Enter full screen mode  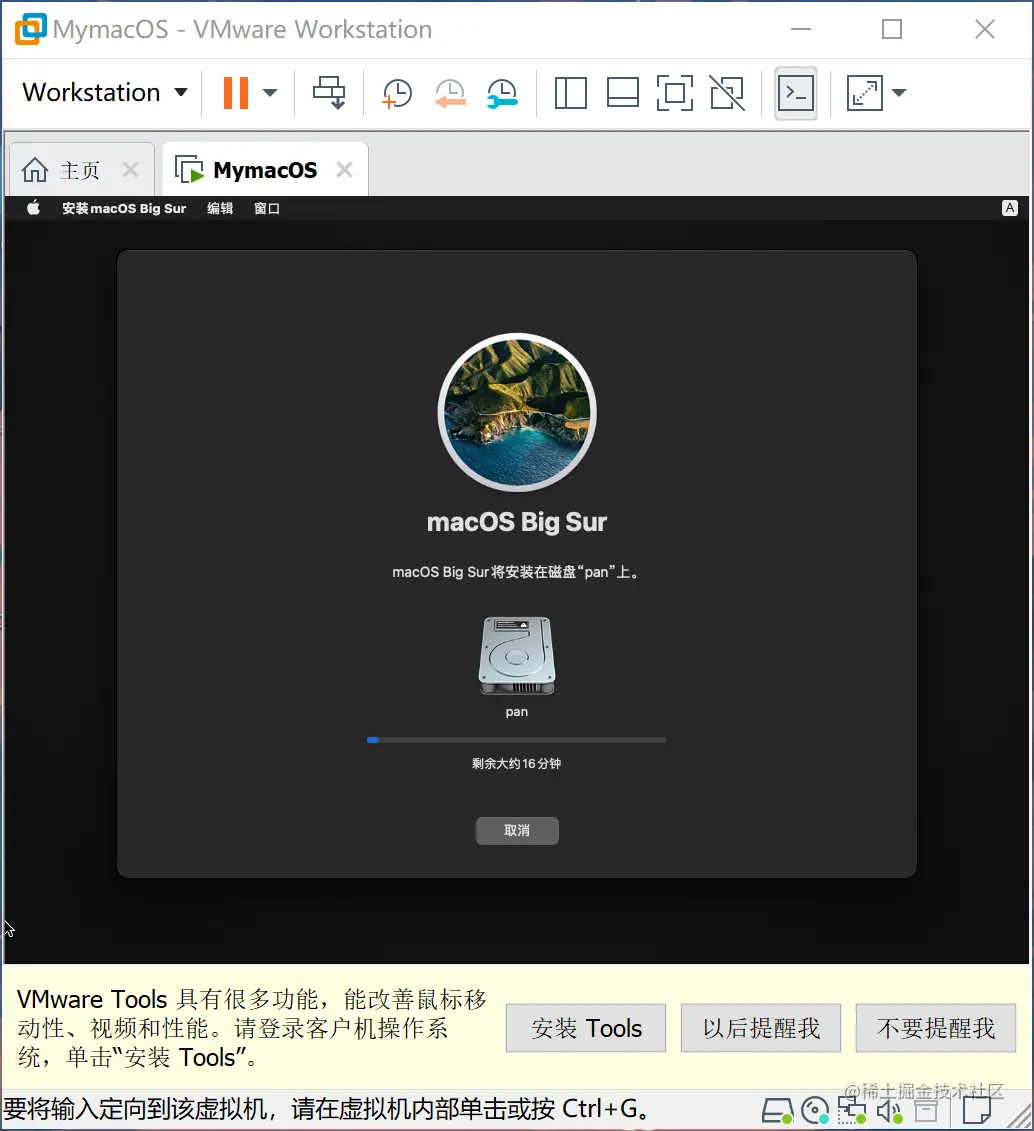coord(675,93)
